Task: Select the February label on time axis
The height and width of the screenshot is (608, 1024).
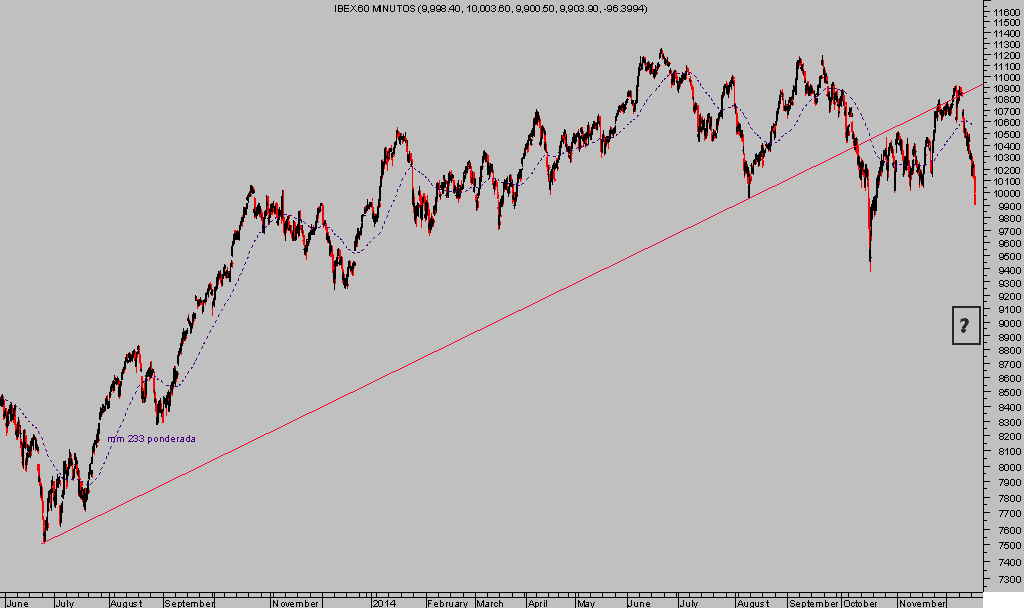Action: 447,603
